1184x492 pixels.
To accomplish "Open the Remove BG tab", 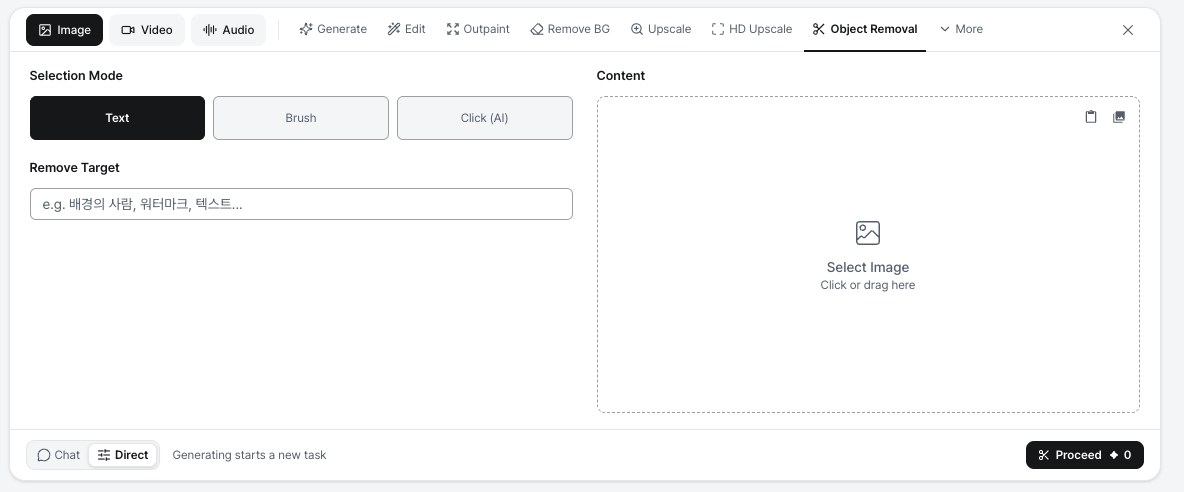I will pos(570,29).
